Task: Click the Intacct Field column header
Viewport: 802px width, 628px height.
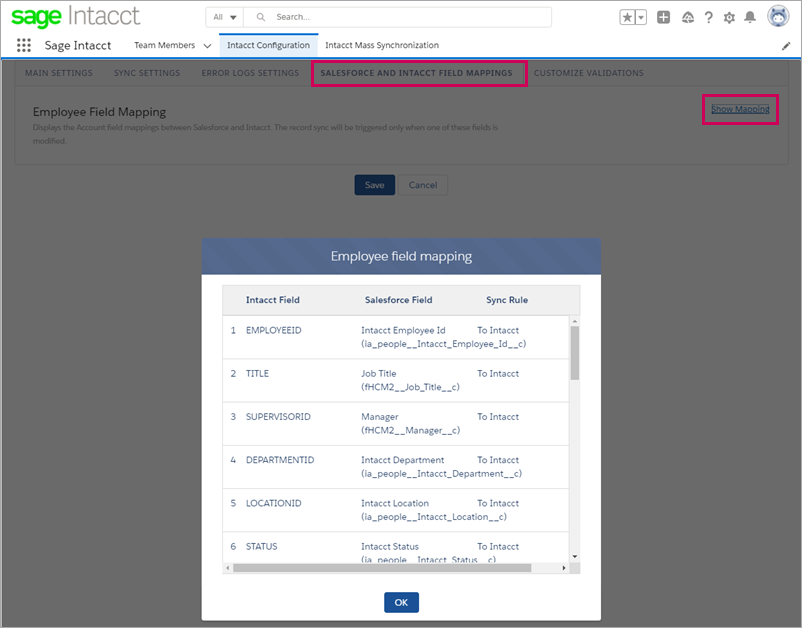Action: [x=273, y=300]
